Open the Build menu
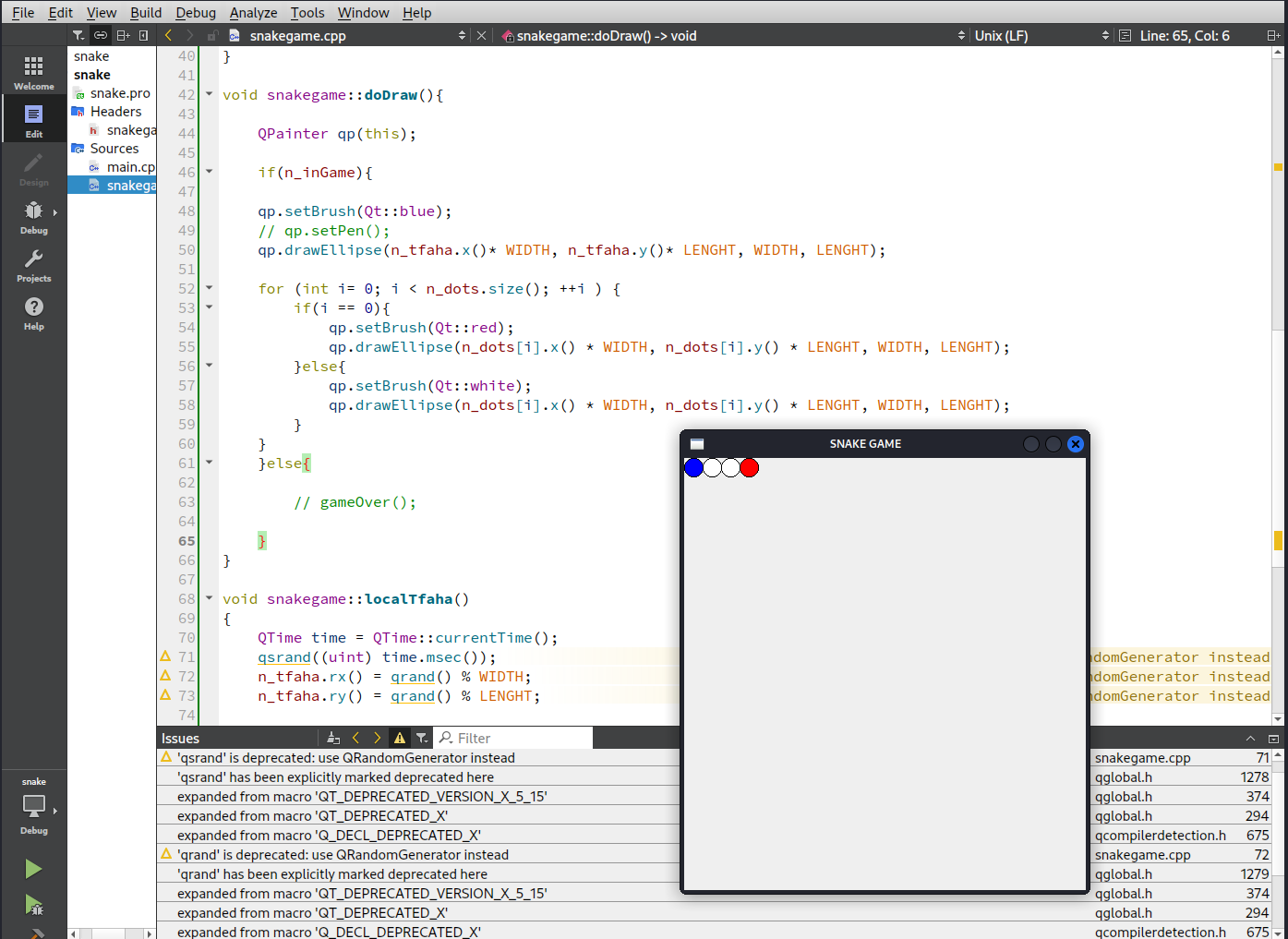 tap(146, 12)
